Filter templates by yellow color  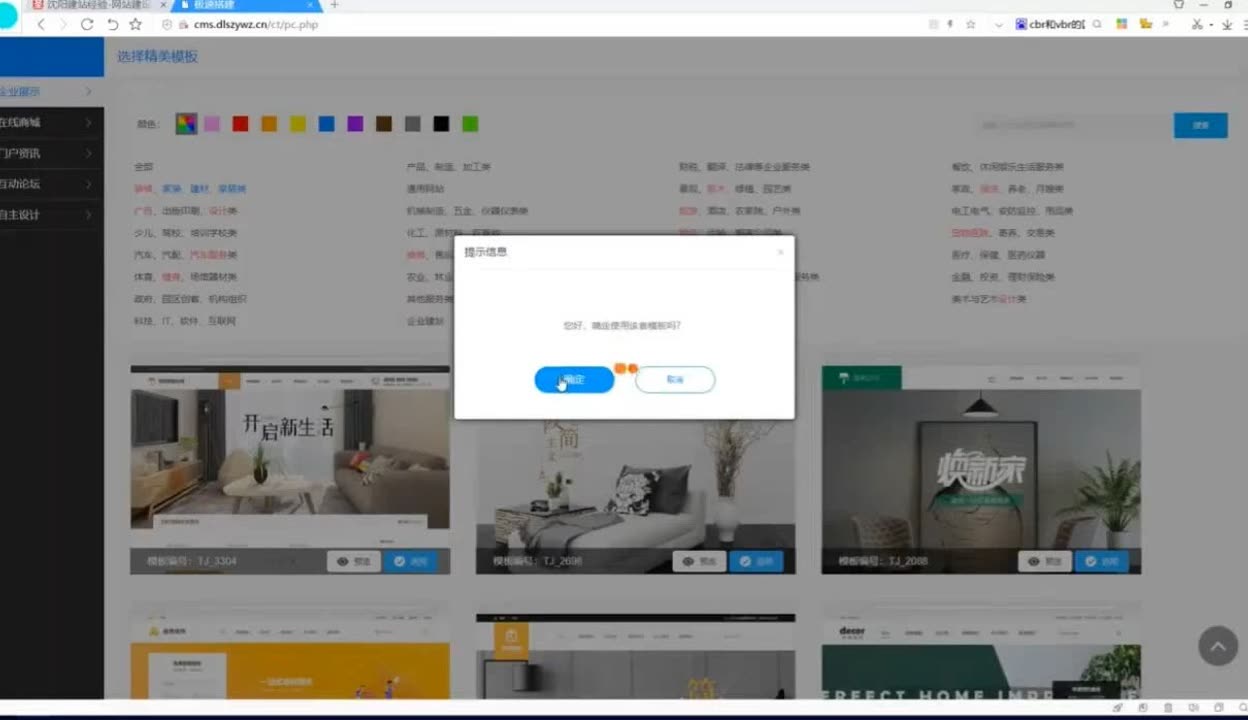click(298, 124)
